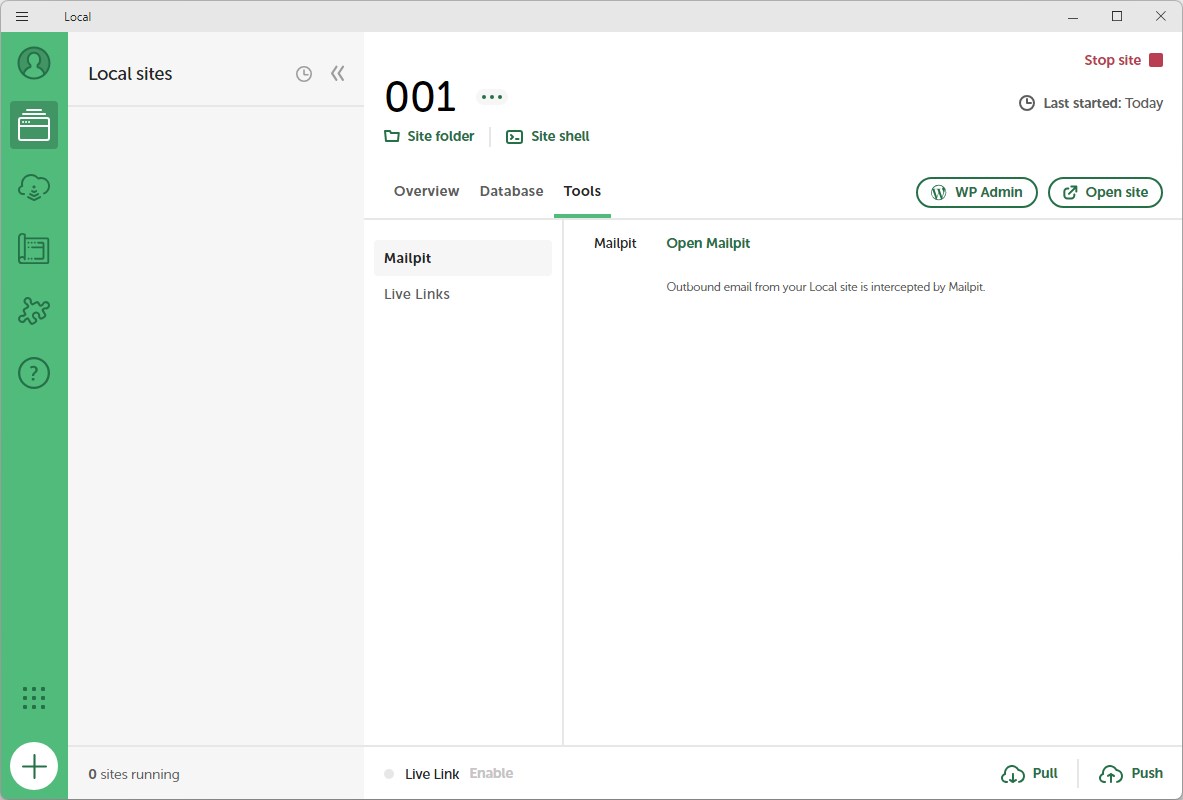Open the three-dot menu next to 001
This screenshot has width=1183, height=800.
pyautogui.click(x=492, y=97)
